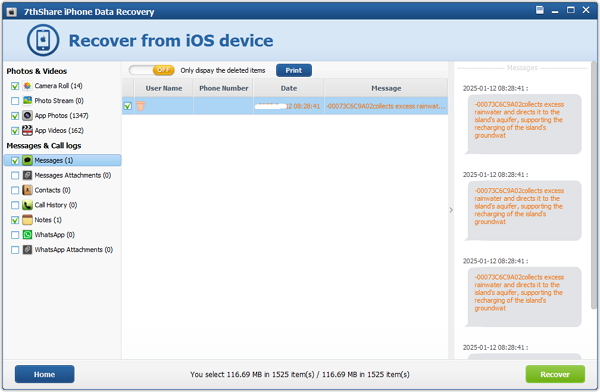
Task: Click the Call History phone icon
Action: pyautogui.click(x=27, y=205)
